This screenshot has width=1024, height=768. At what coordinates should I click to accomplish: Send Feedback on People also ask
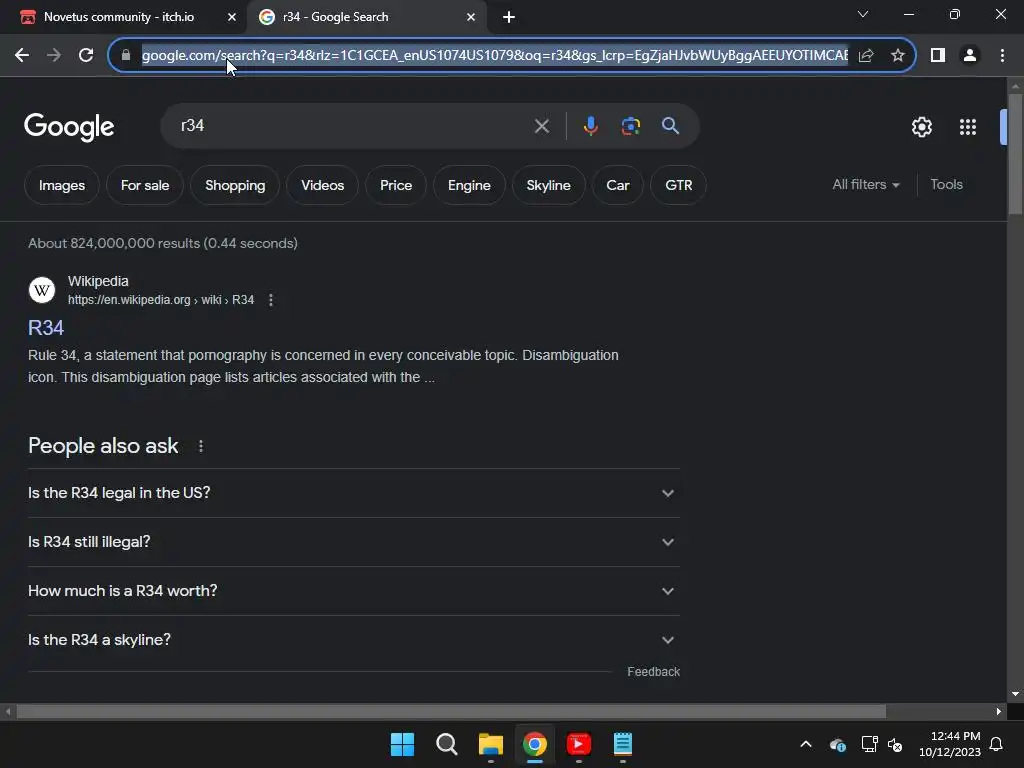click(653, 672)
